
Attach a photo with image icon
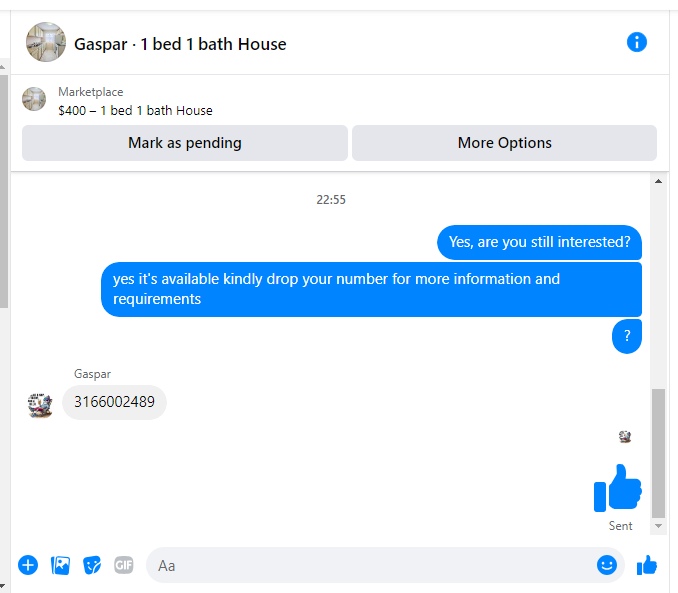(x=60, y=565)
